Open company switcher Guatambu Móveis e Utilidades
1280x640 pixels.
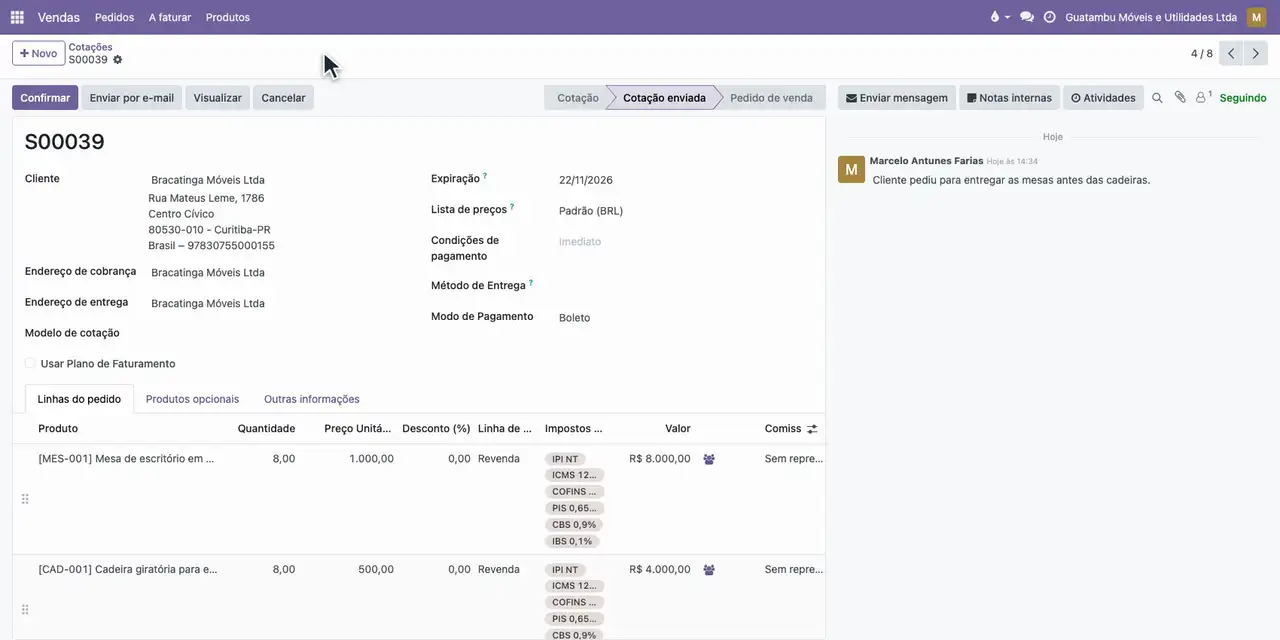[1151, 17]
